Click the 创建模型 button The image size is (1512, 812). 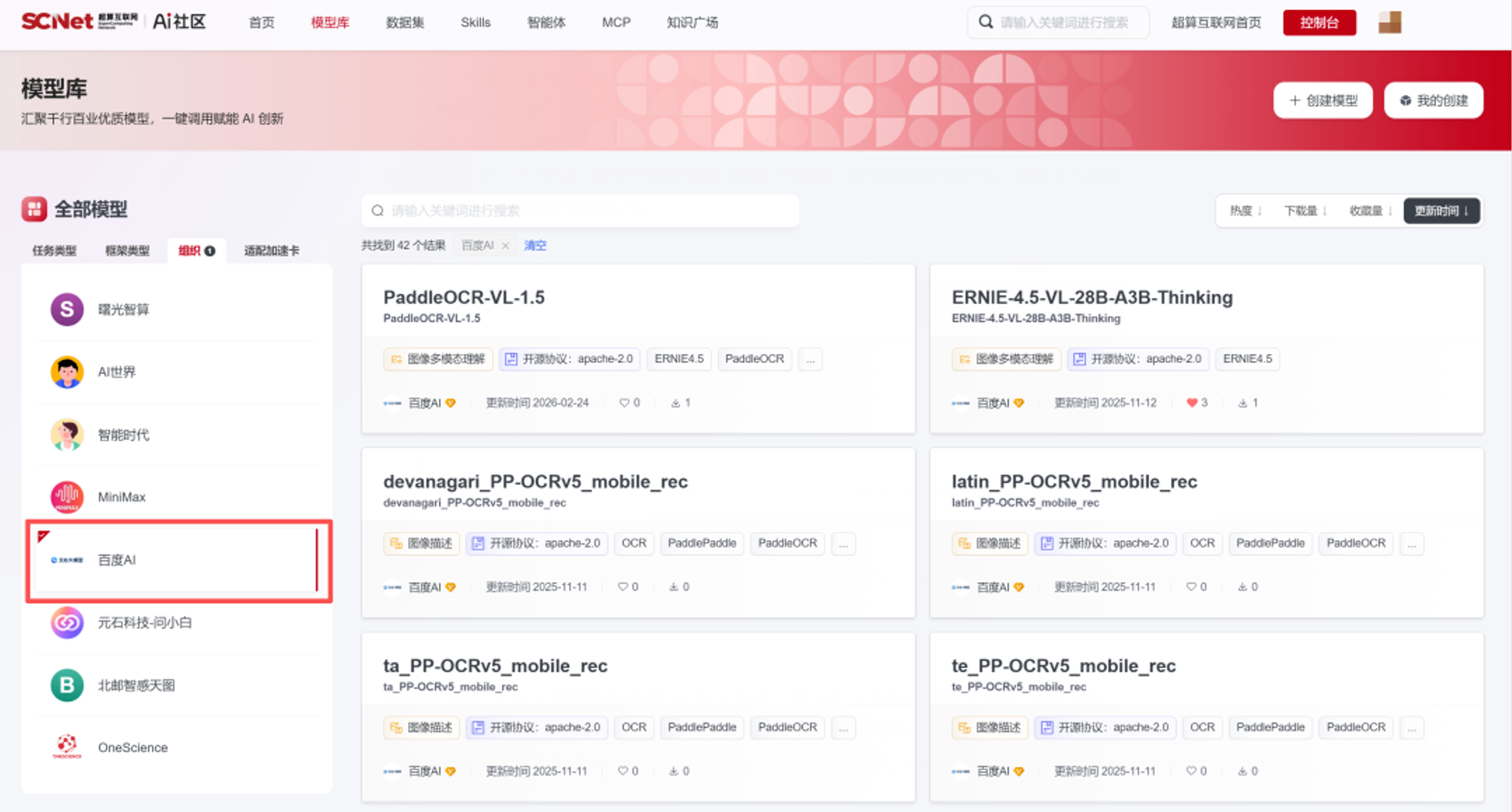click(x=1323, y=100)
